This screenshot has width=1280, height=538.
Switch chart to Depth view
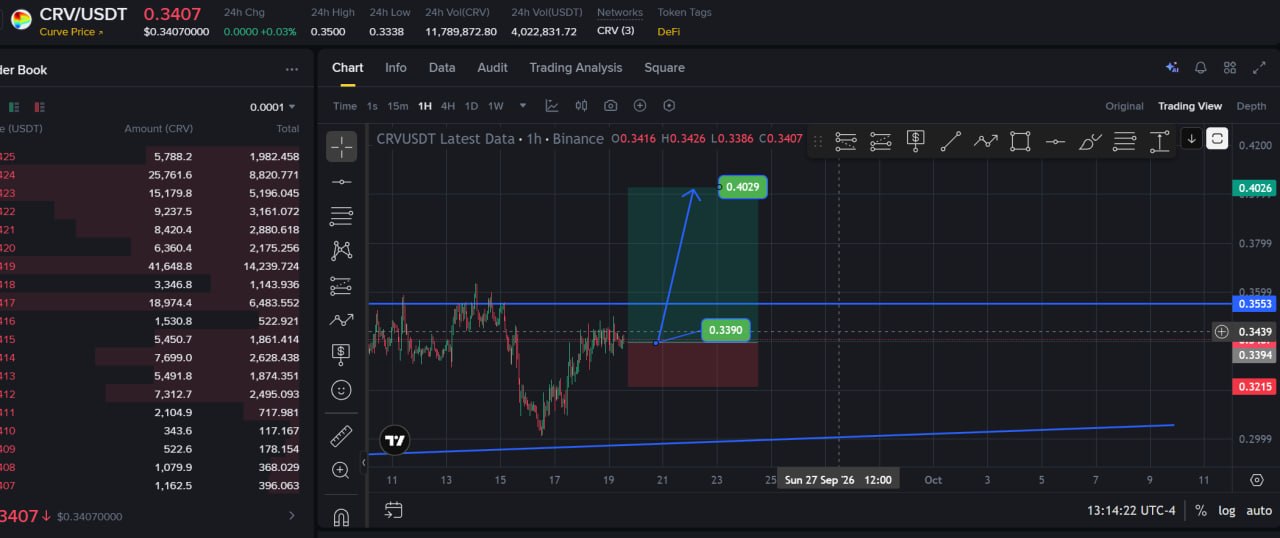[1251, 106]
